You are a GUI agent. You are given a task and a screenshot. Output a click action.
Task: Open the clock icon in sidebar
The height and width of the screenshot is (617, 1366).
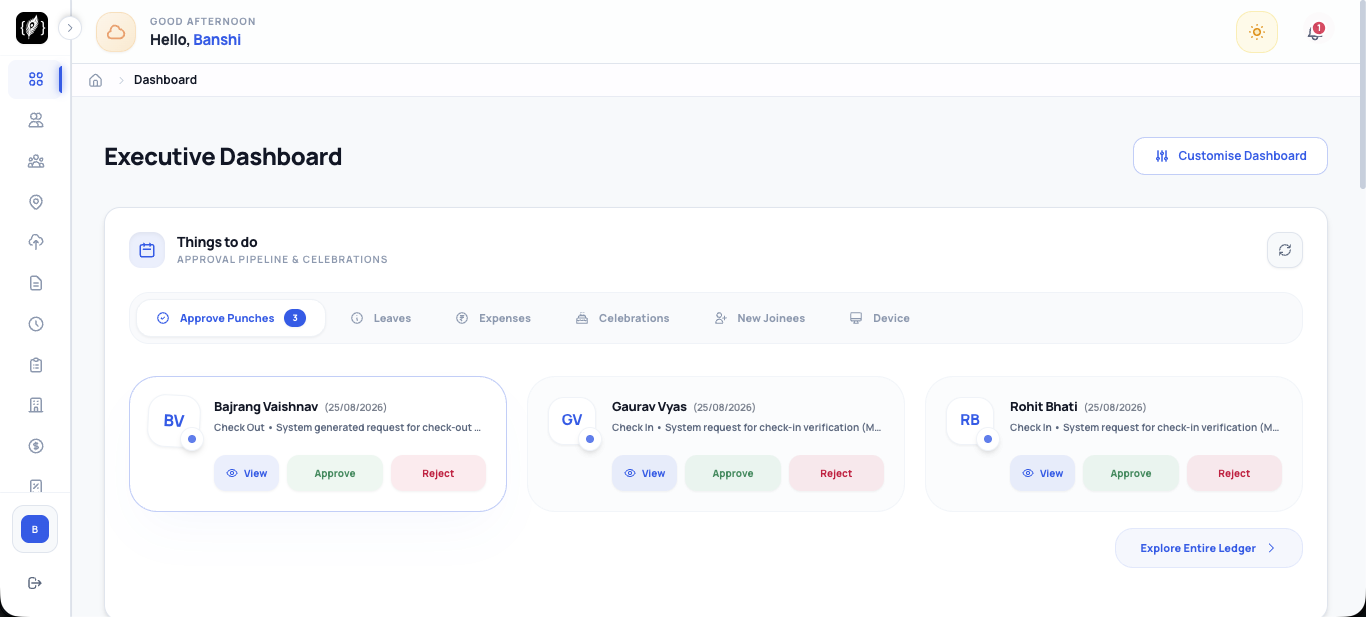point(36,324)
